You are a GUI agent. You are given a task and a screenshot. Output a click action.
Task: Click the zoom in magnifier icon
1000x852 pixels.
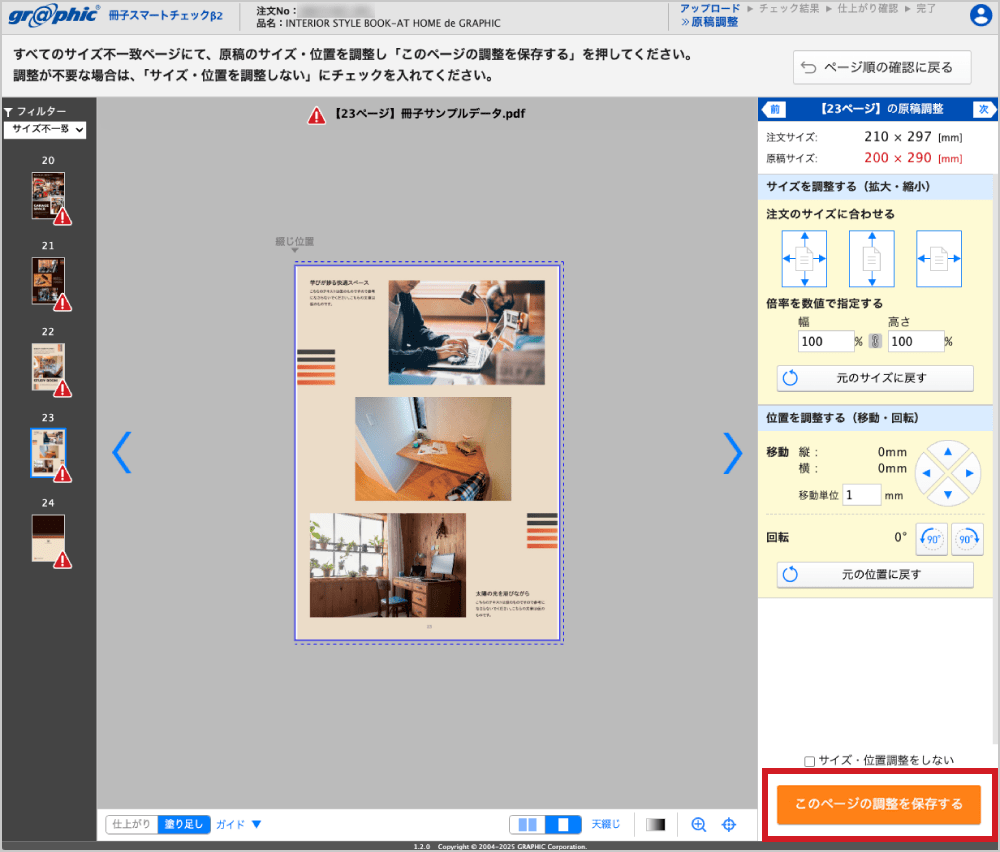point(699,825)
